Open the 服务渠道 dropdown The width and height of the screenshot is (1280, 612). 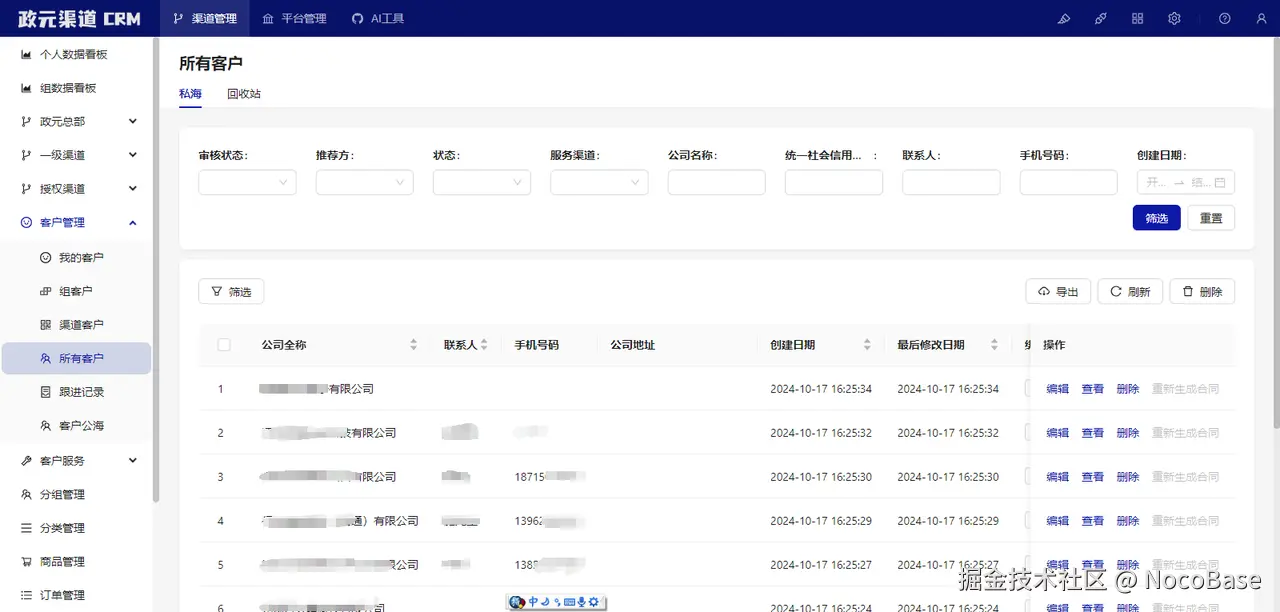[x=599, y=182]
